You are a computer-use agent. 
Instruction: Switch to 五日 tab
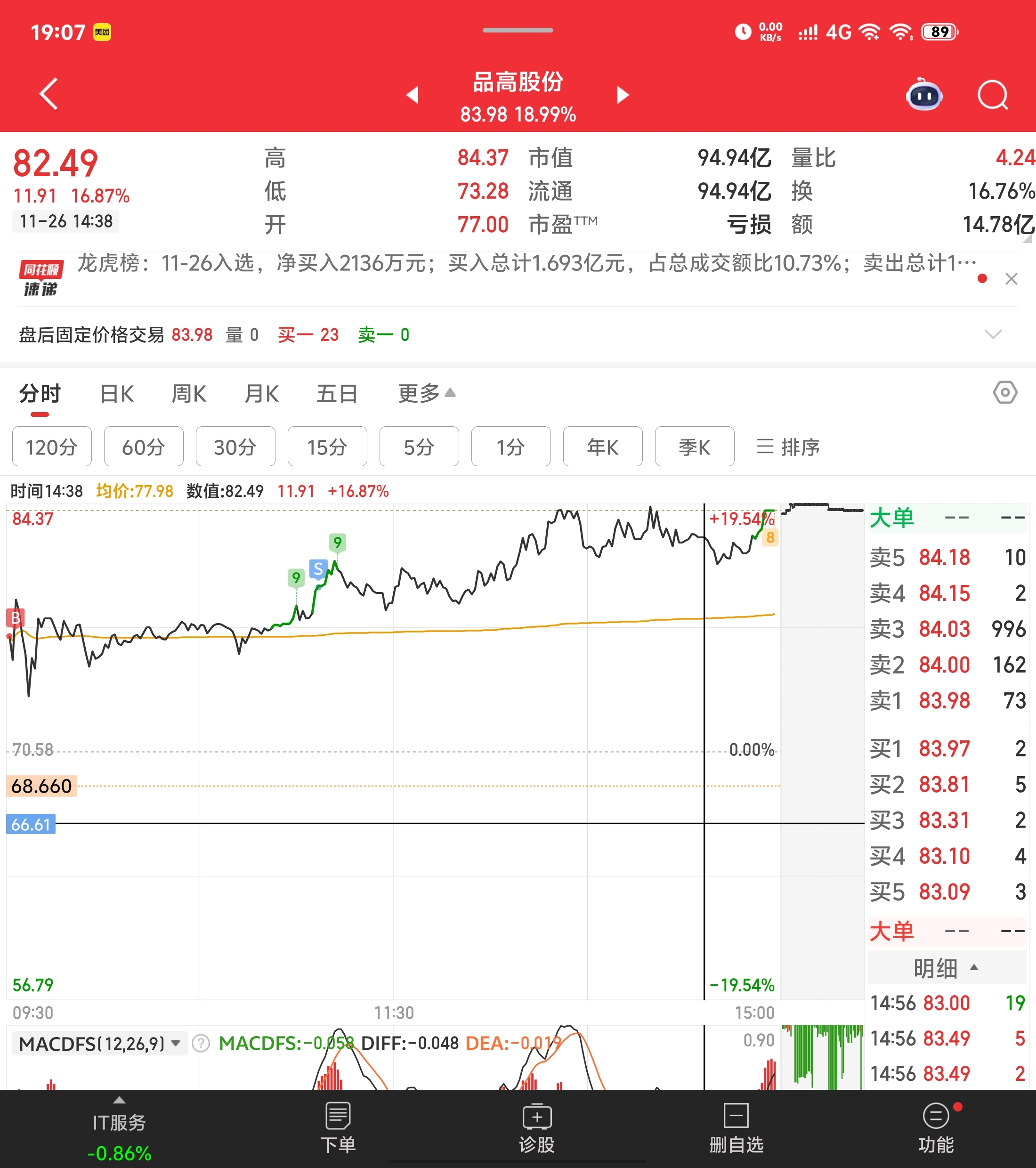[337, 393]
